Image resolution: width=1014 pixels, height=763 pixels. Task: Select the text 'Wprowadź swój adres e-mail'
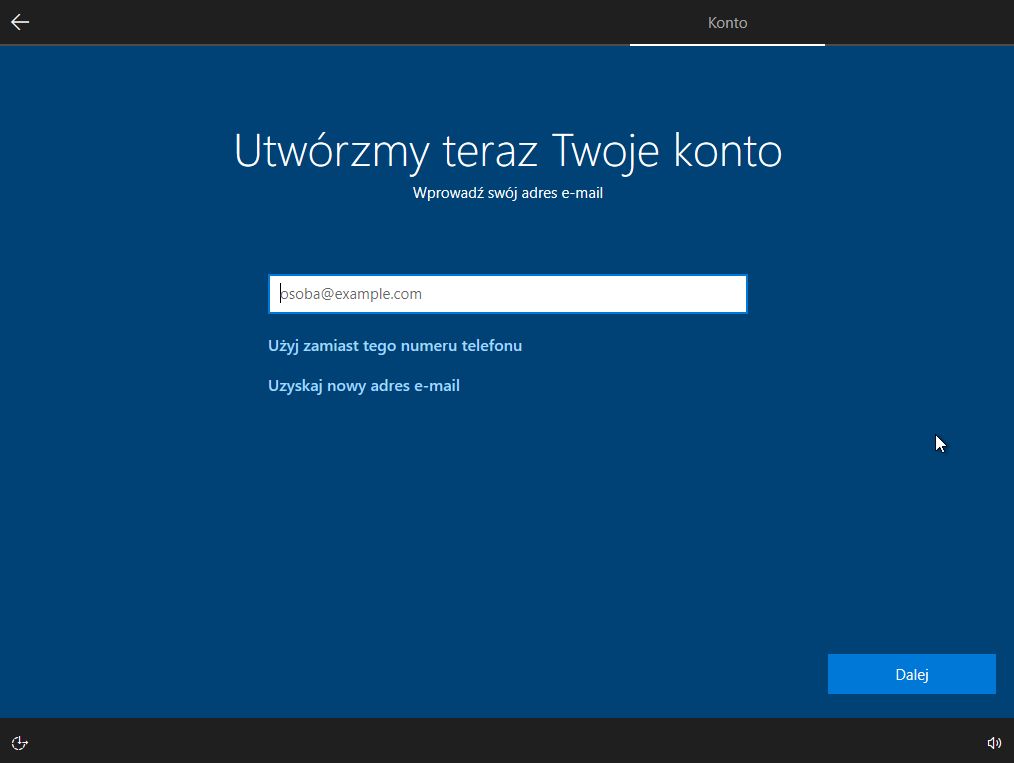coord(508,193)
